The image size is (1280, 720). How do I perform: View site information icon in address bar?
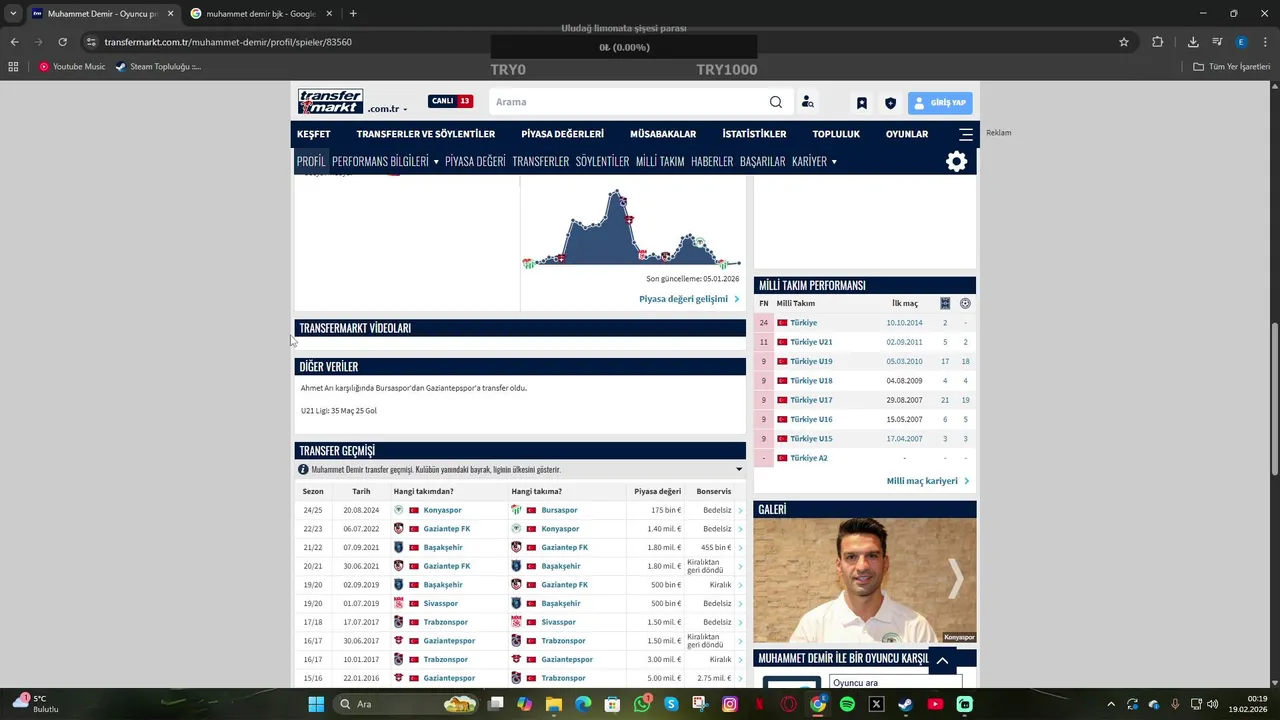91,42
